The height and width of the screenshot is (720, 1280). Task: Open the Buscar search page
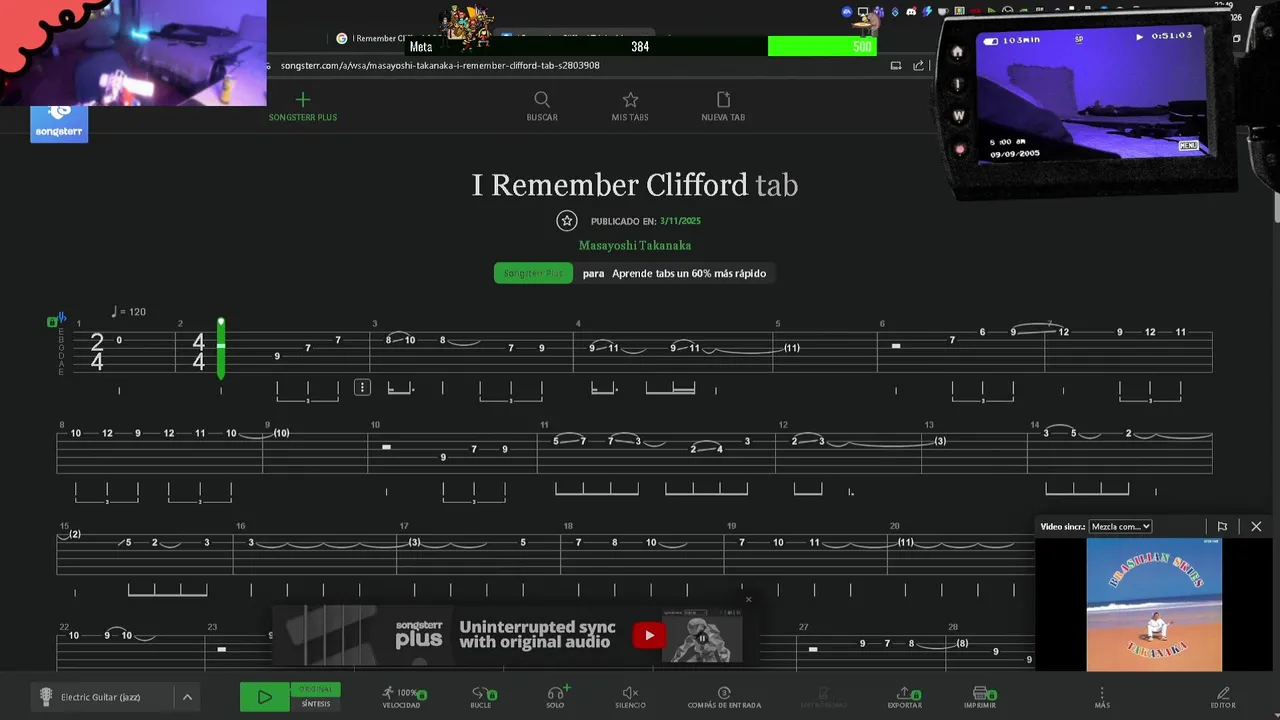click(542, 107)
